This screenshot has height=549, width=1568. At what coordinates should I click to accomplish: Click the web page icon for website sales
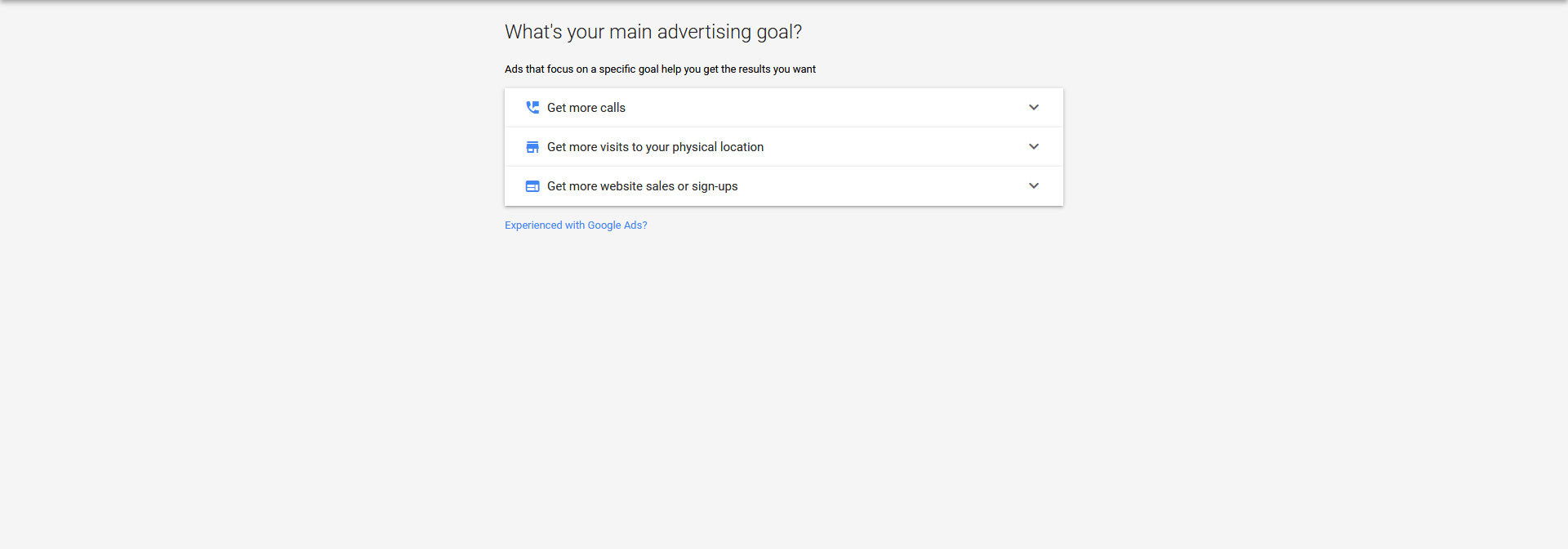[532, 186]
